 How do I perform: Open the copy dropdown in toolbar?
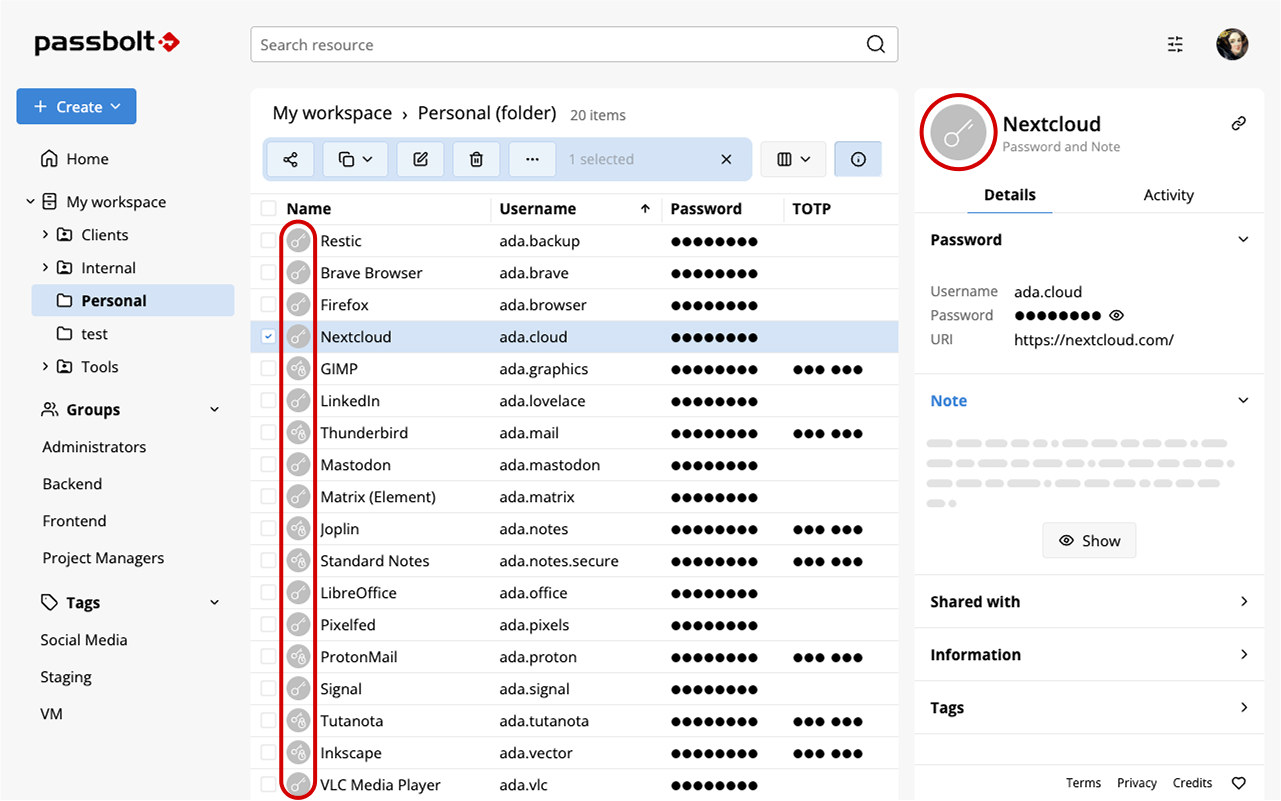coord(355,159)
